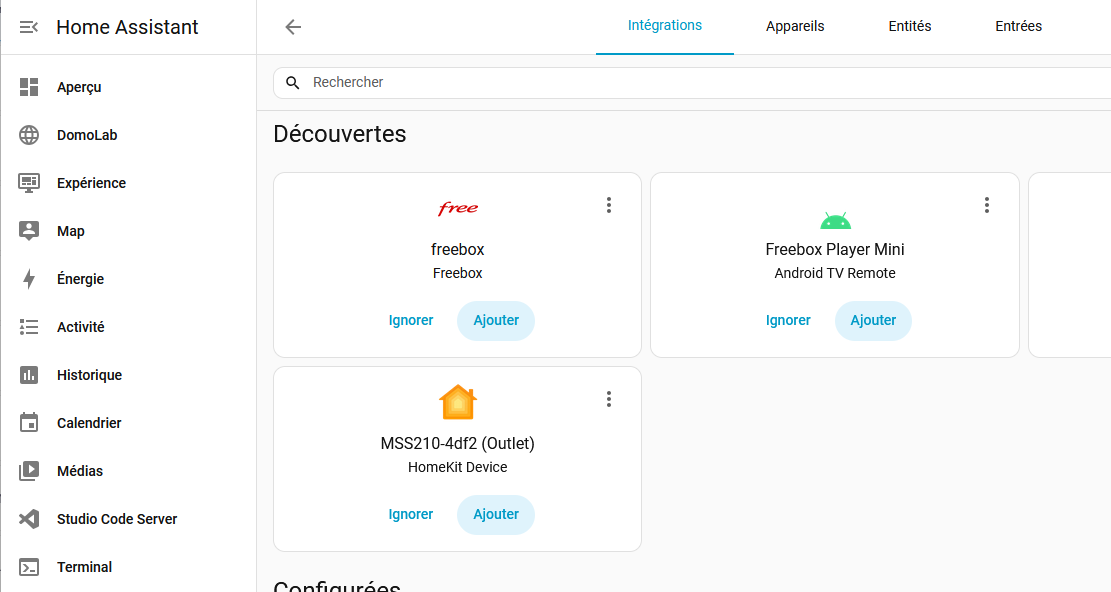This screenshot has height=592, width=1111.
Task: Open the freebox card three-dot menu
Action: (x=609, y=205)
